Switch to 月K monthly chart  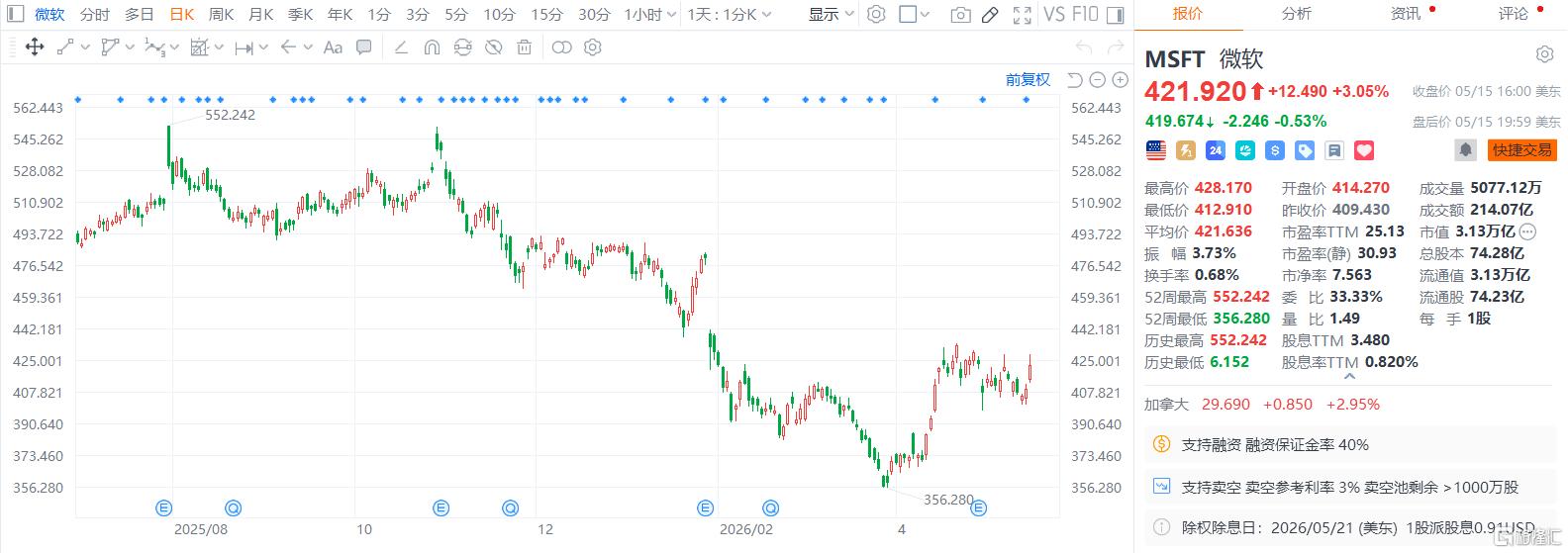(x=260, y=14)
